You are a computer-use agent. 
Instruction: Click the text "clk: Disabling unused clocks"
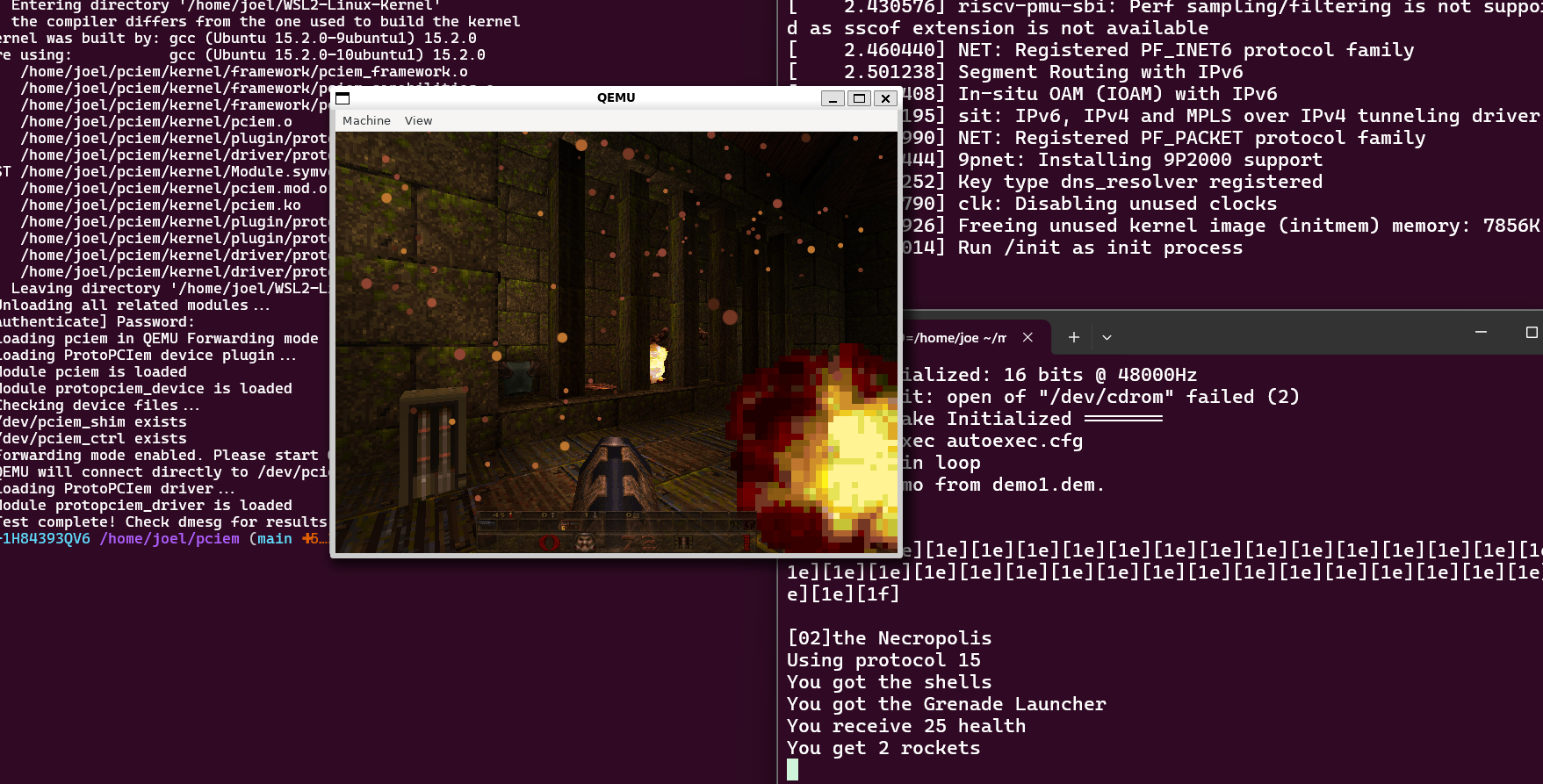(1118, 204)
